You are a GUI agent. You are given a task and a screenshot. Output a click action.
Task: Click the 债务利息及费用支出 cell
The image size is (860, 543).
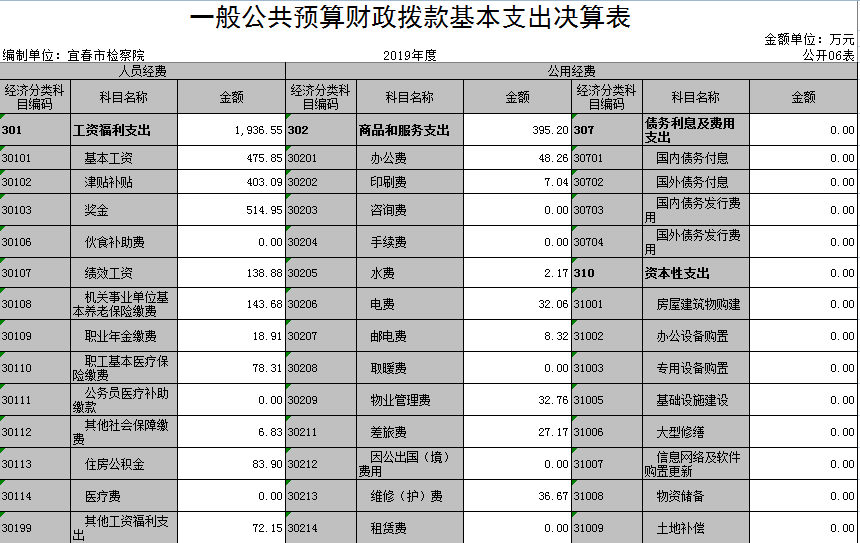click(696, 130)
